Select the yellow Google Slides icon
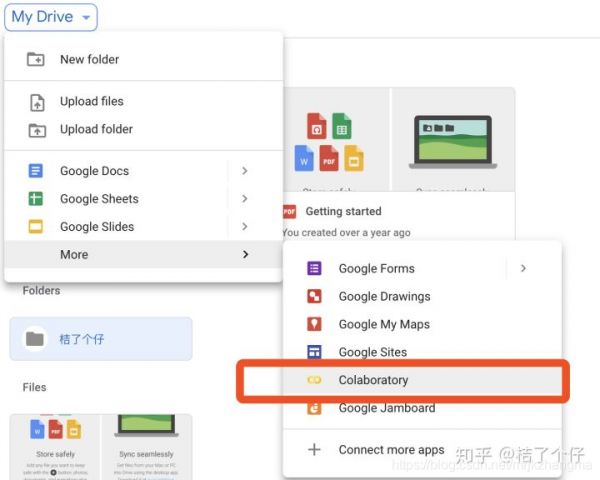The width and height of the screenshot is (600, 480). point(36,227)
